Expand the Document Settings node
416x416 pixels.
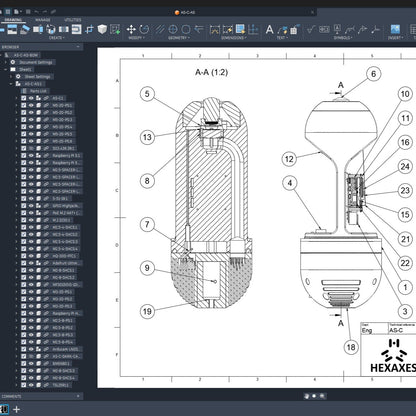point(6,62)
